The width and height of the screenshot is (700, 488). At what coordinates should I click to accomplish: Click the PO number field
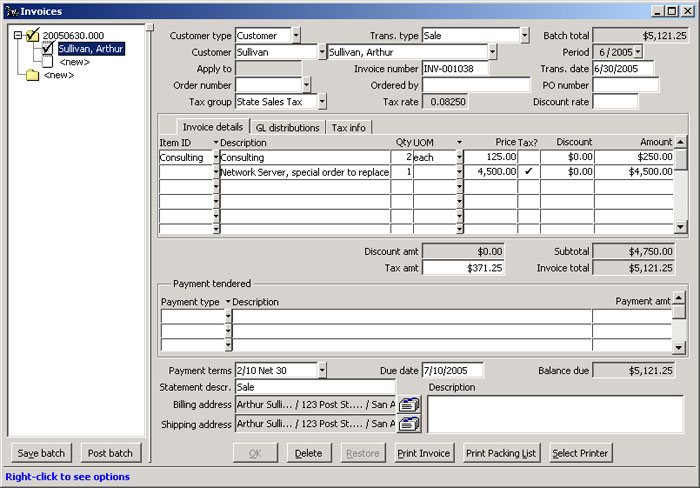point(625,85)
